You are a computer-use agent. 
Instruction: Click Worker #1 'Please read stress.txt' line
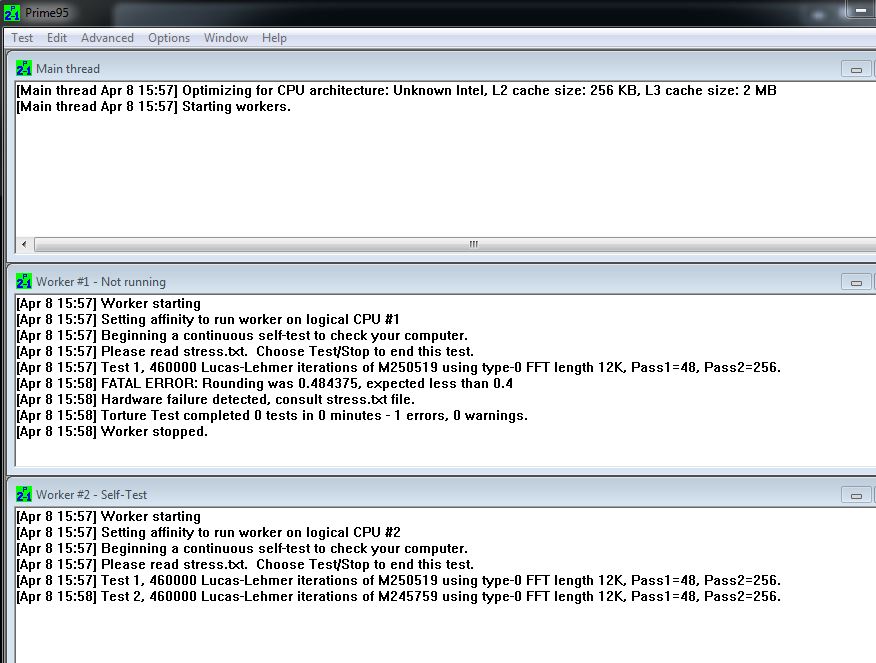(x=245, y=351)
